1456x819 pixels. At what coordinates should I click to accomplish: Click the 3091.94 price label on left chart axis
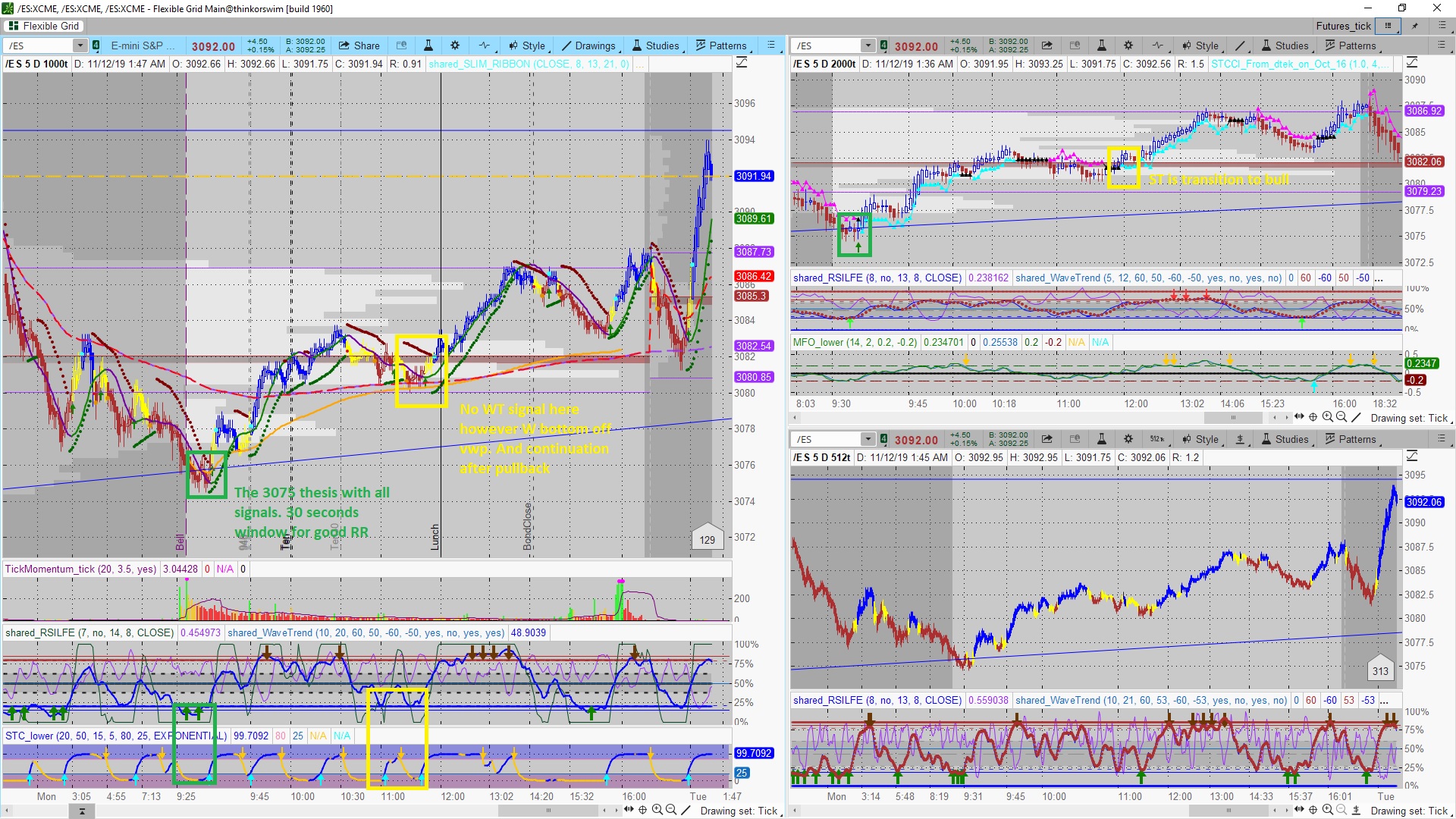pyautogui.click(x=753, y=176)
